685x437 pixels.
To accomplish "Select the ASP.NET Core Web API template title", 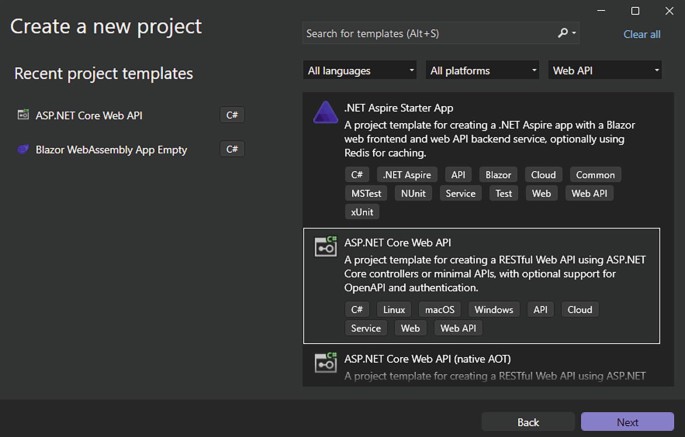I will coord(398,243).
